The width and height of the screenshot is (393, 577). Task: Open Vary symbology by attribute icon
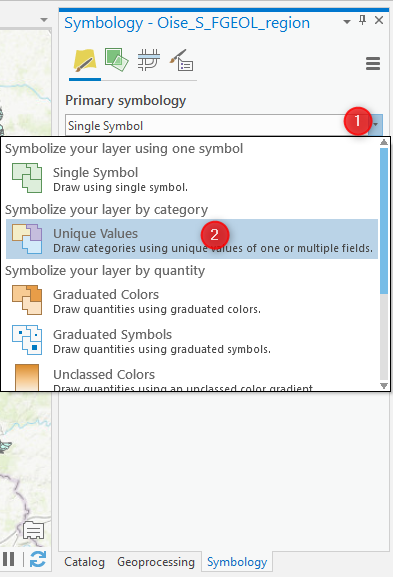tap(117, 60)
